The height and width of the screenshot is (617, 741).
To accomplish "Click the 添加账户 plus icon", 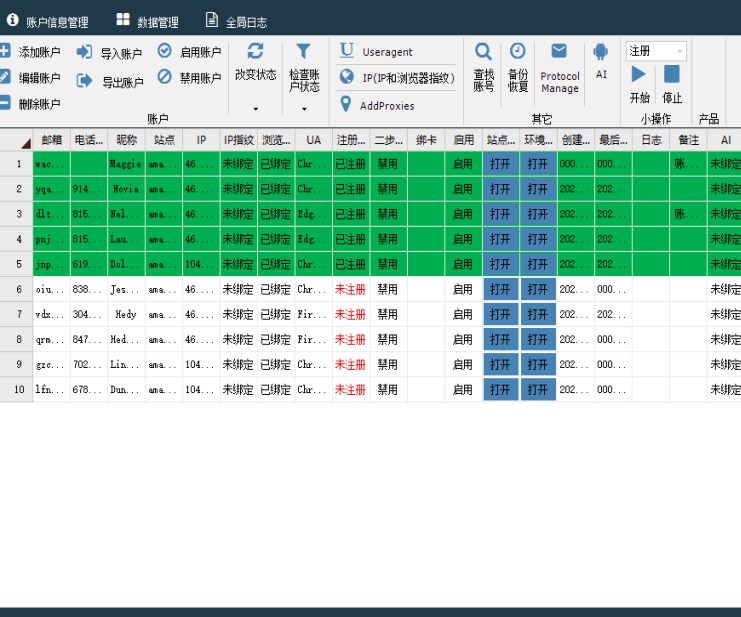I will (x=5, y=51).
